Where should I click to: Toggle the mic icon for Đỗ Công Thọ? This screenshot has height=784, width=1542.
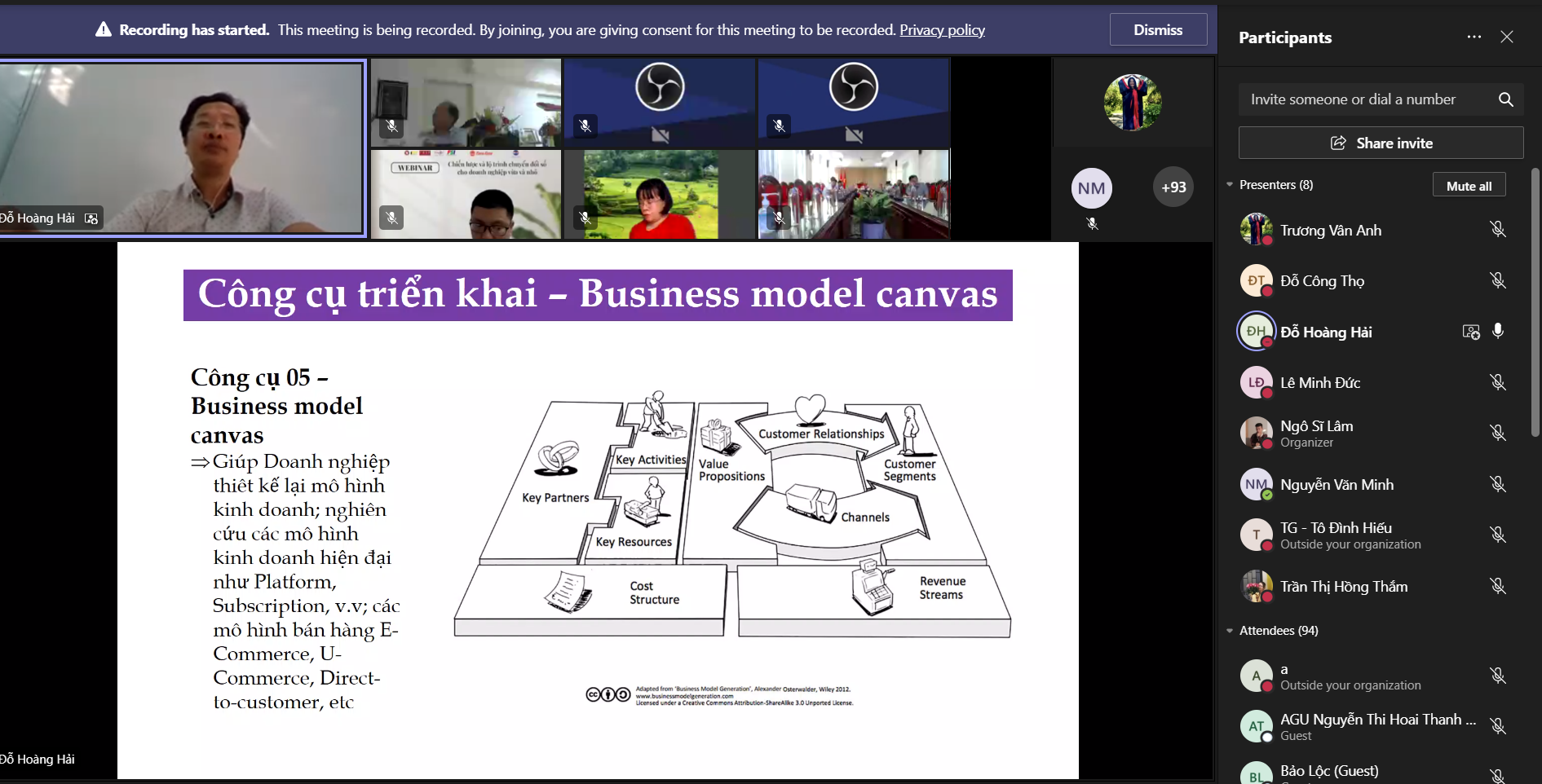click(x=1497, y=281)
